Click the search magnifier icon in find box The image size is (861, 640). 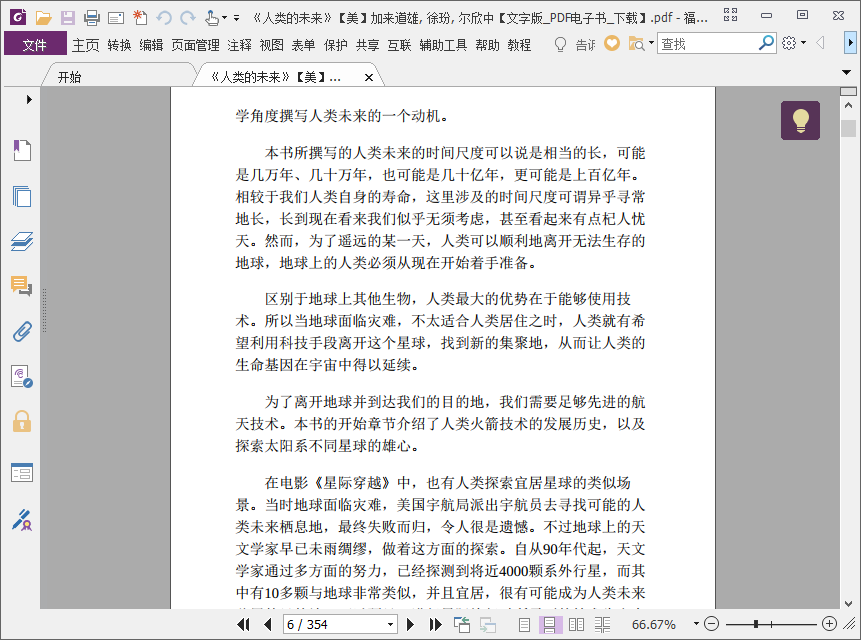(766, 43)
